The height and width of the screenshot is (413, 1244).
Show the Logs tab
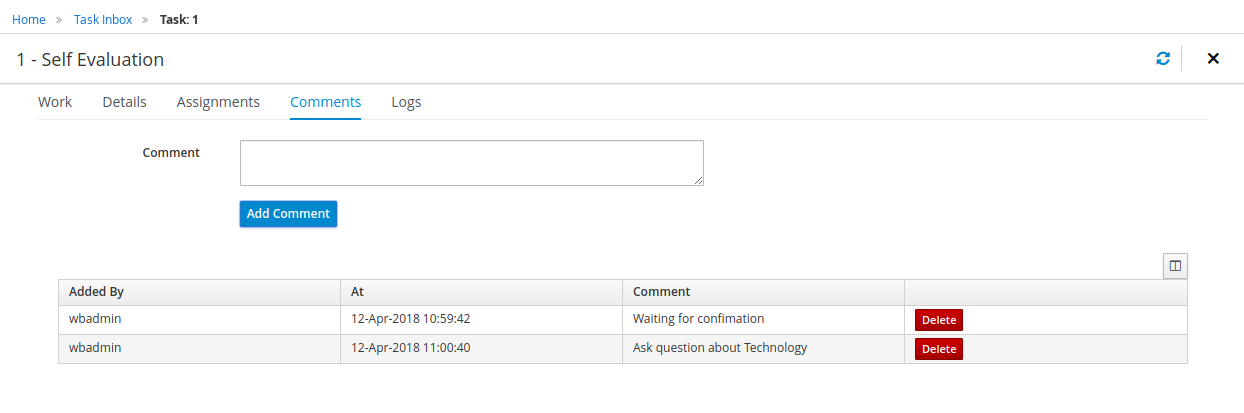pos(406,102)
